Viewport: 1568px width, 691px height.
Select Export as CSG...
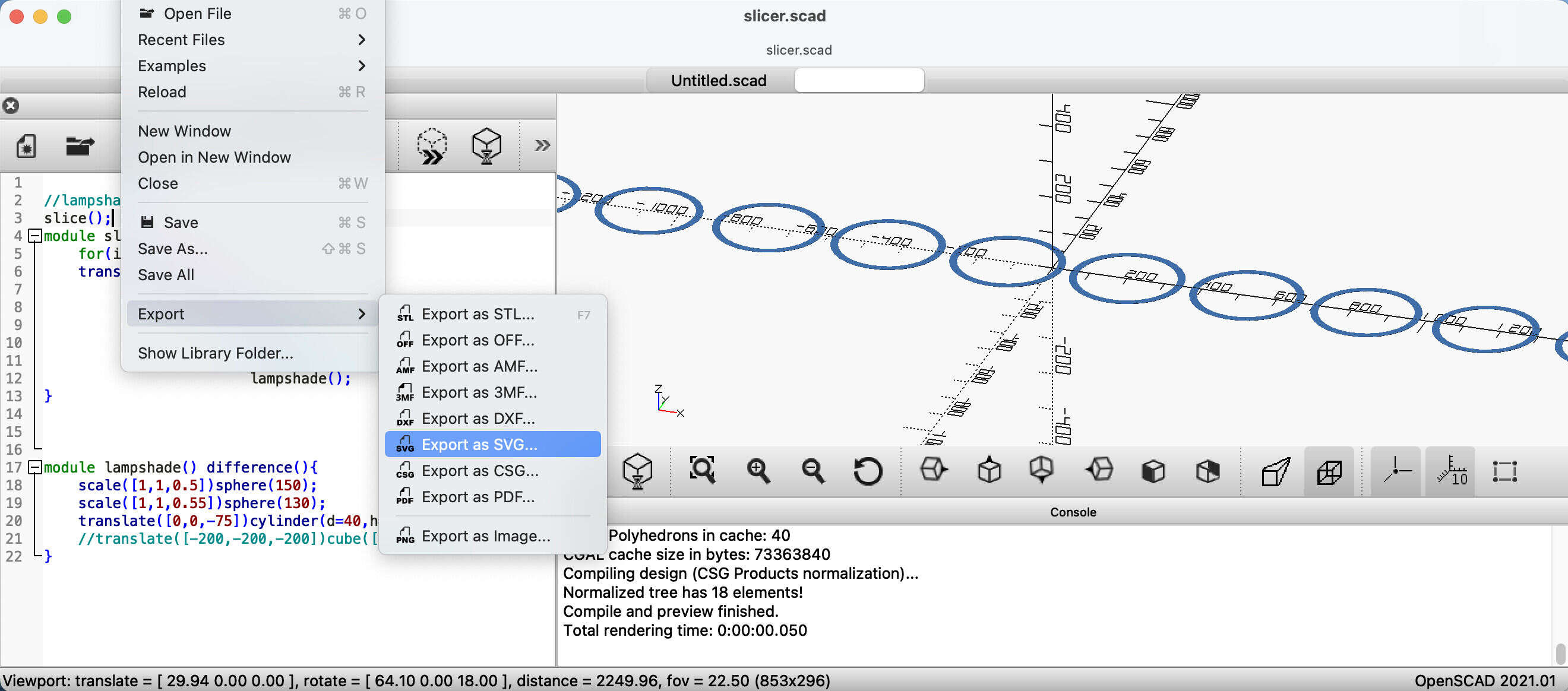point(492,470)
